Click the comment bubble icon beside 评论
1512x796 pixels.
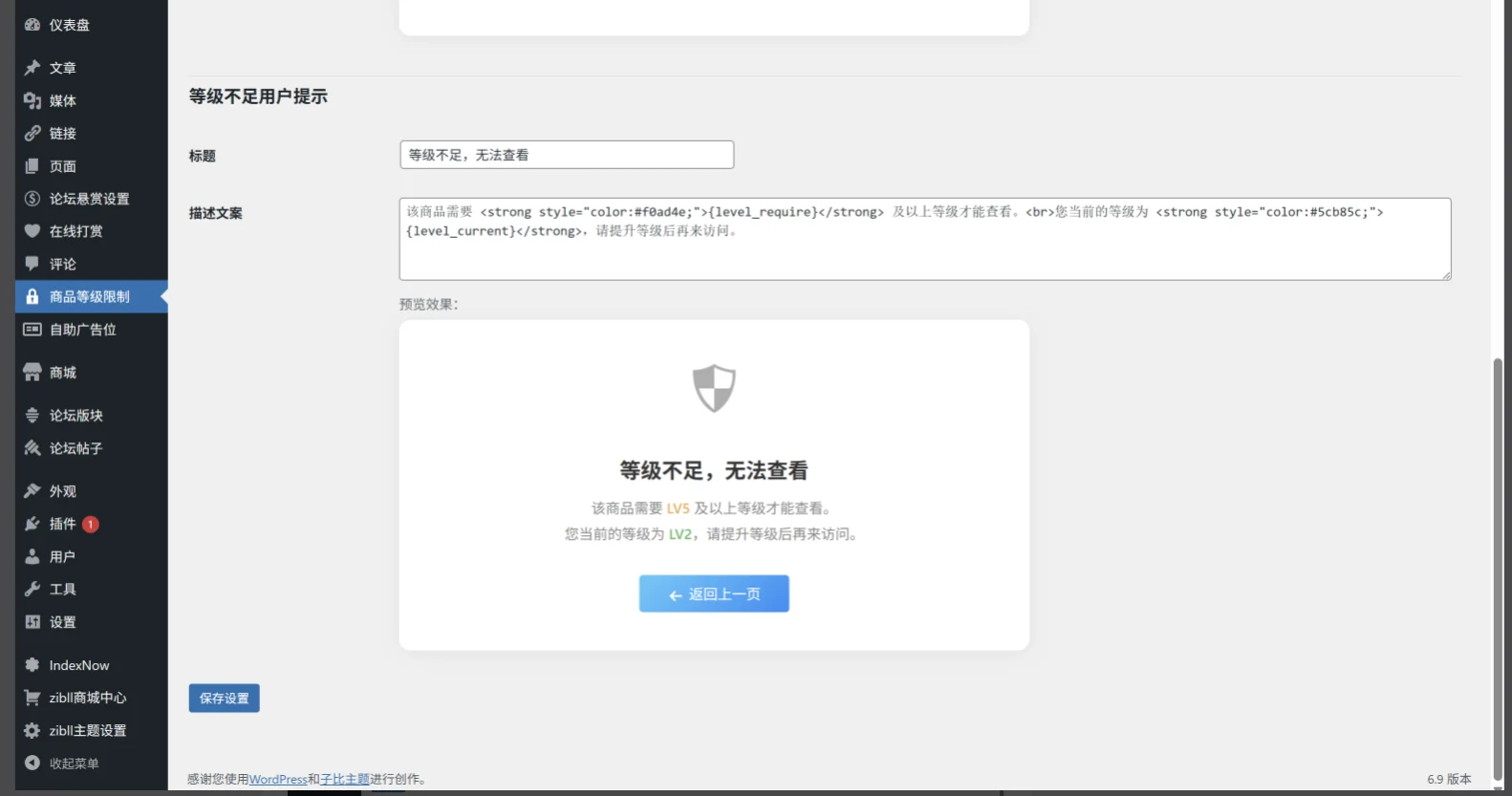click(x=32, y=264)
